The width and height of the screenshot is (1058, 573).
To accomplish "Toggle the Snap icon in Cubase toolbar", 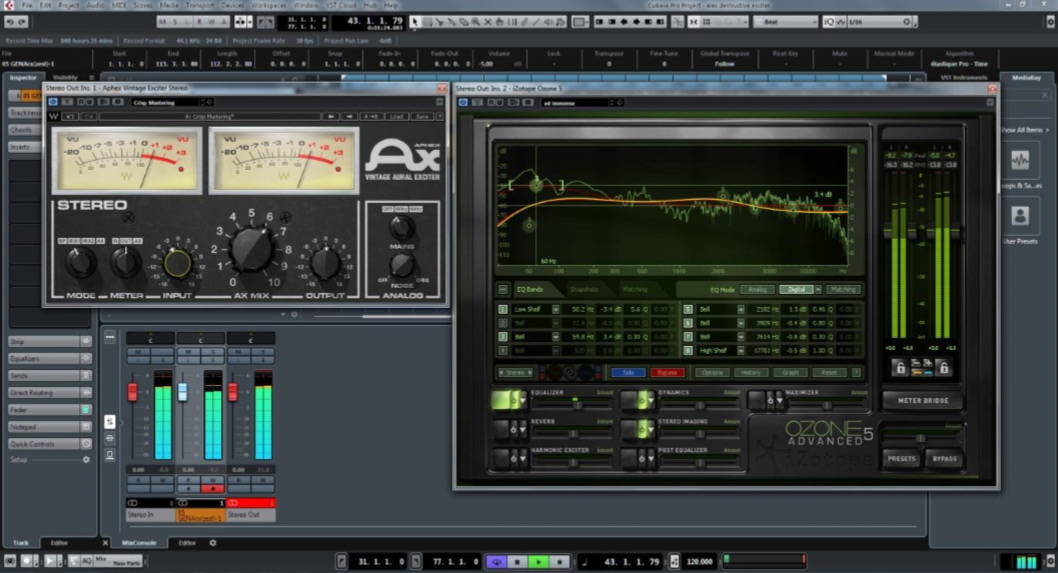I will [x=694, y=22].
